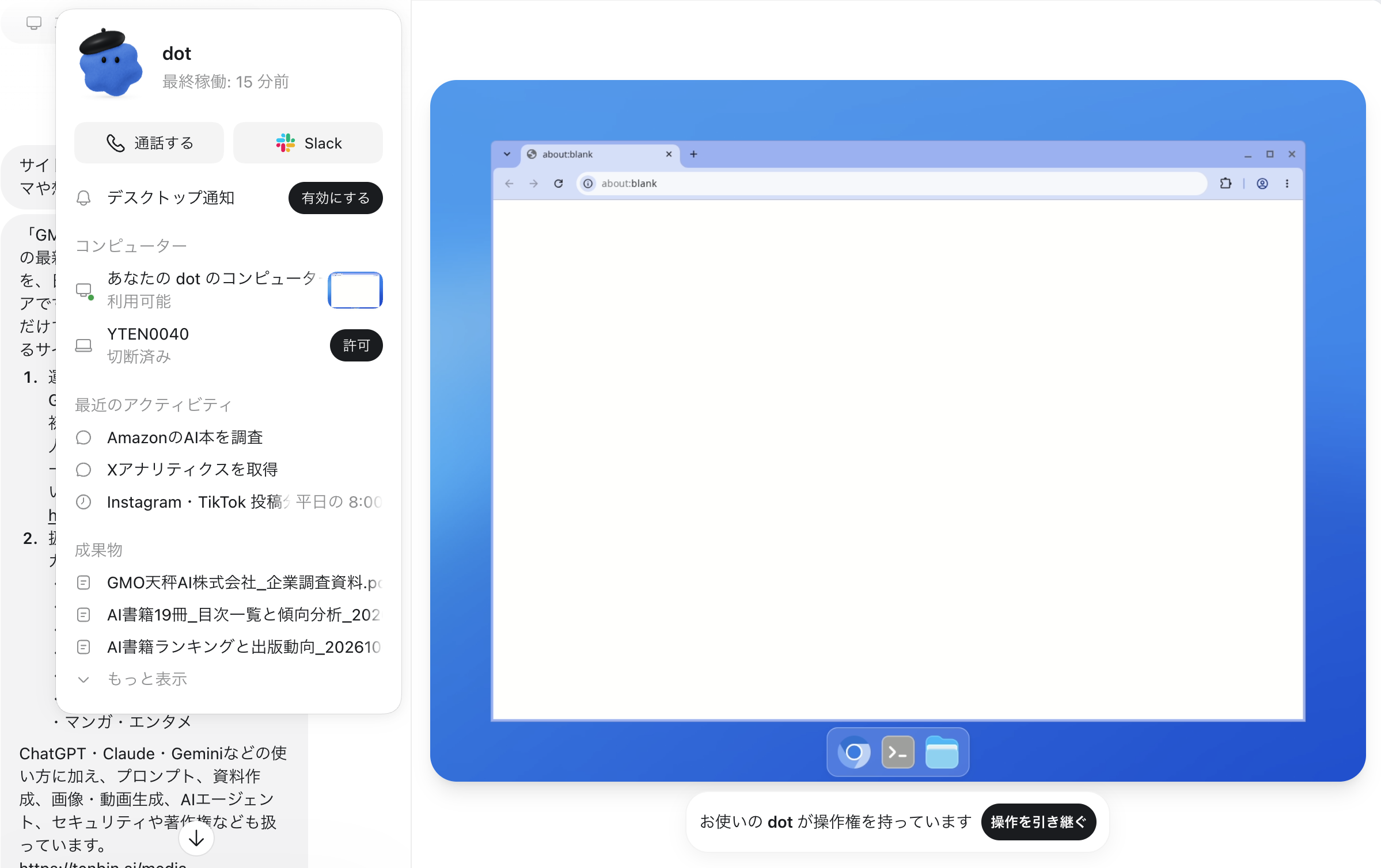The width and height of the screenshot is (1381, 868).
Task: Start a call with 通話する button
Action: (149, 143)
